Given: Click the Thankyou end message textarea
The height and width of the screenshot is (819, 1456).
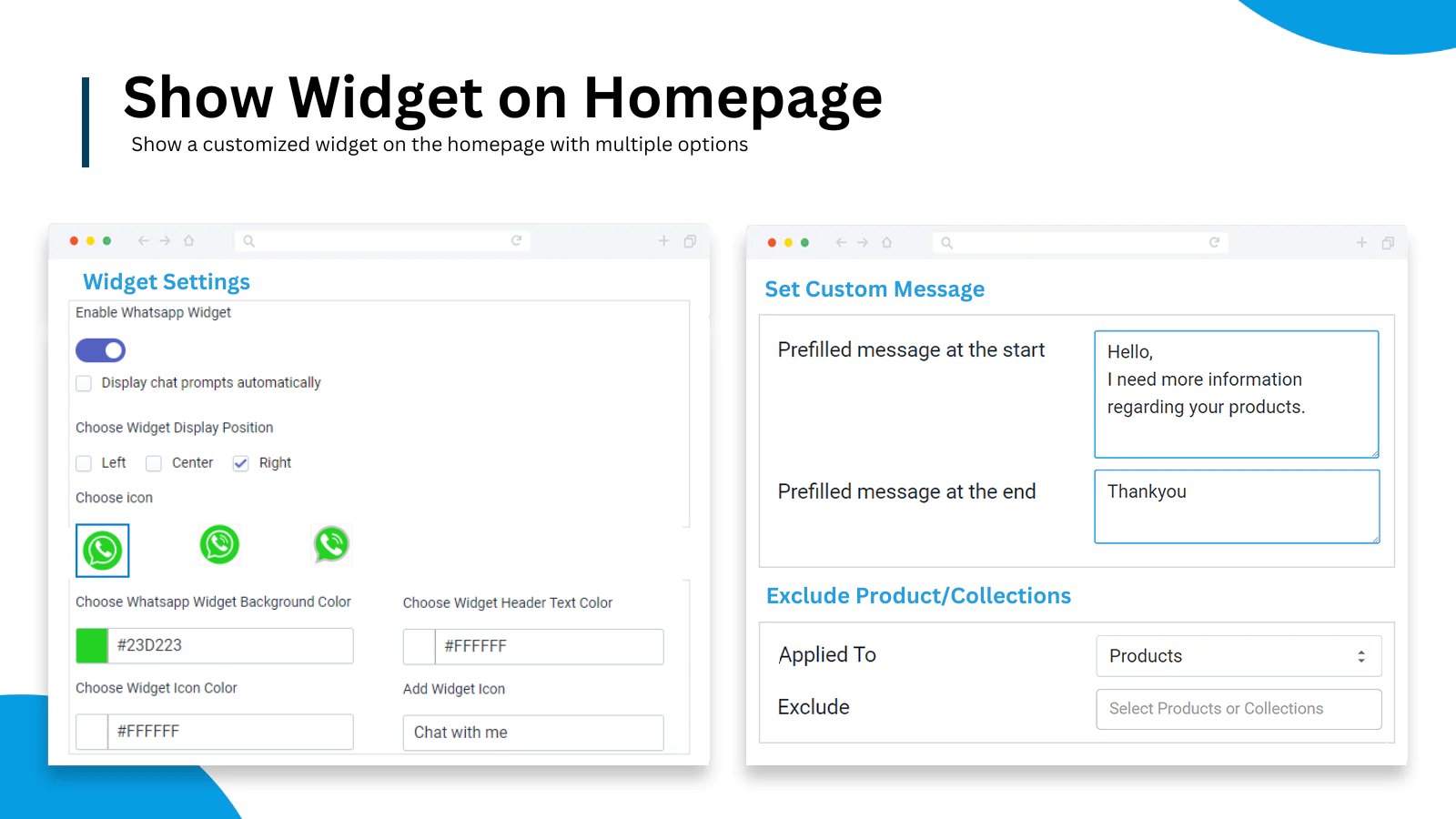Looking at the screenshot, I should click(x=1236, y=506).
